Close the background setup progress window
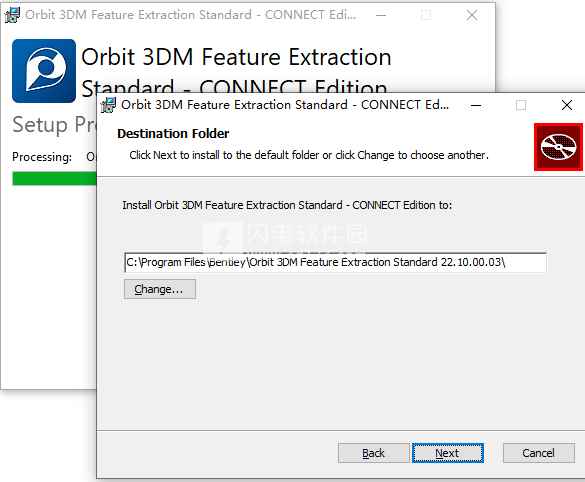The image size is (585, 482). pos(472,15)
